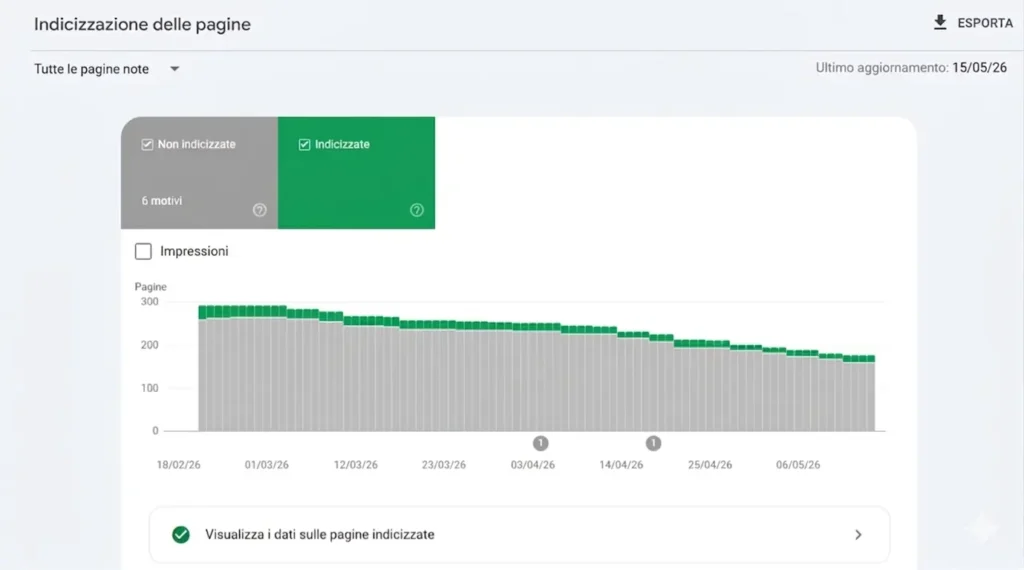Open help icon on Non indicizzate card
1024x570 pixels.
coord(259,210)
